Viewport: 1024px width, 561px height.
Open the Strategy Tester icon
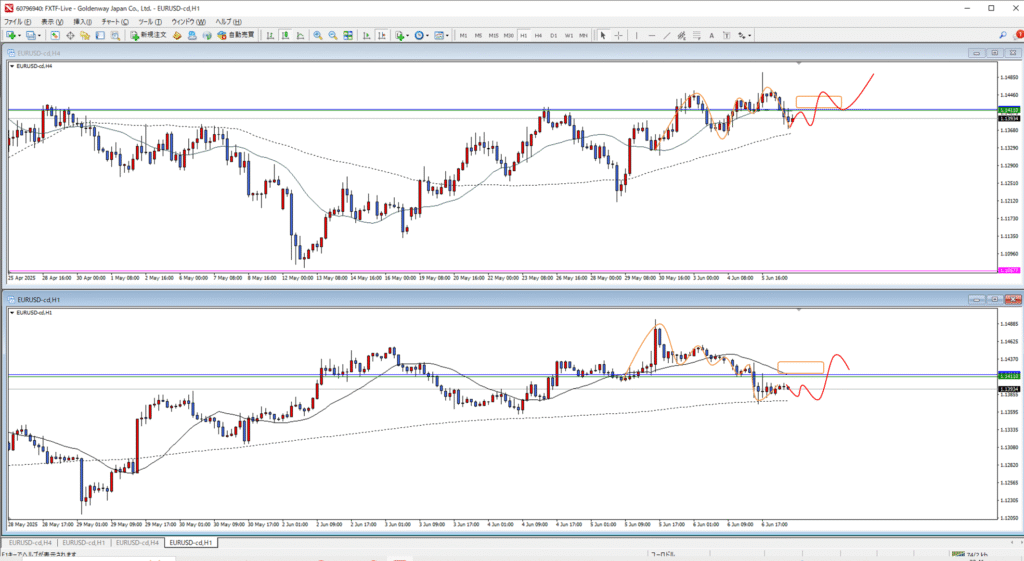115,35
